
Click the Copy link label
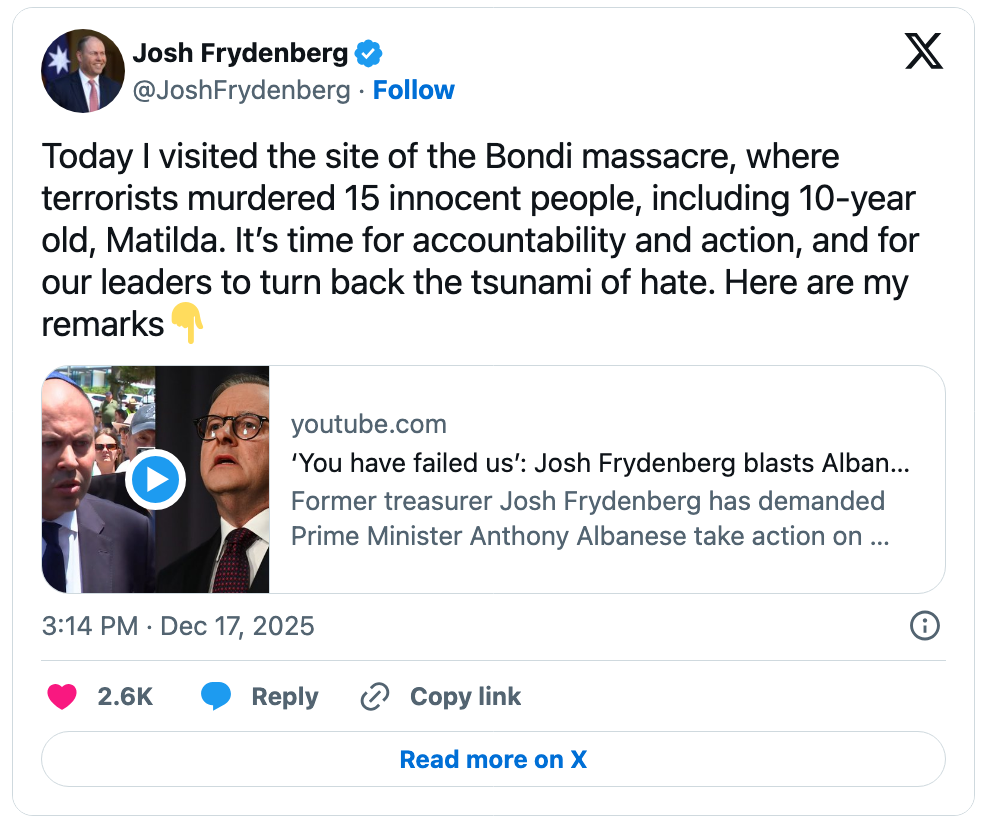465,697
